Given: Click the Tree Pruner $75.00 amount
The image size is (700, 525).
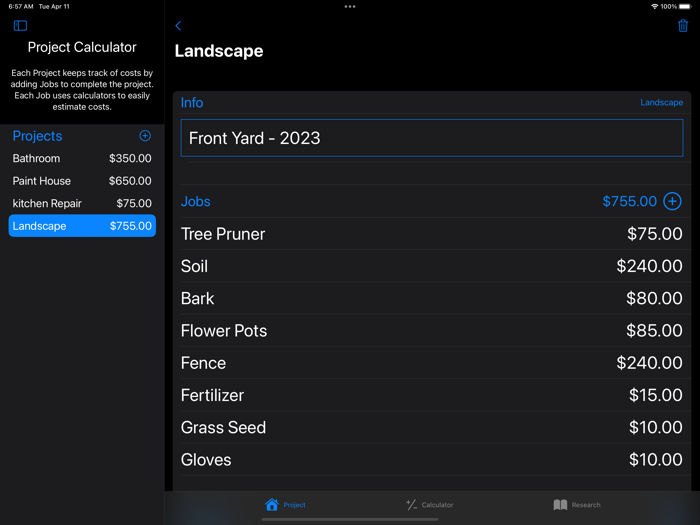Looking at the screenshot, I should (x=654, y=234).
